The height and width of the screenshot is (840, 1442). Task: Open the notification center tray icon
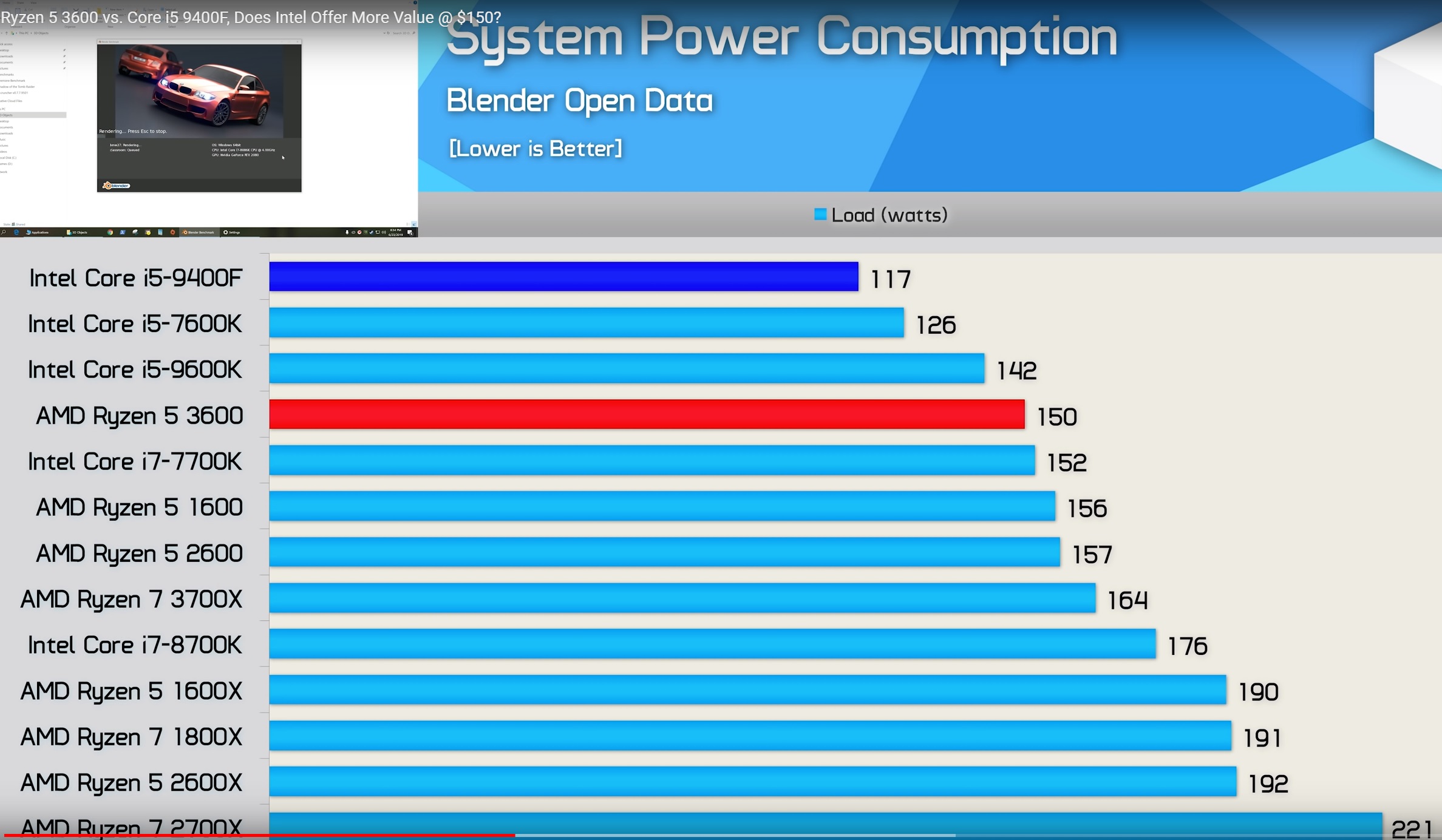coord(410,232)
